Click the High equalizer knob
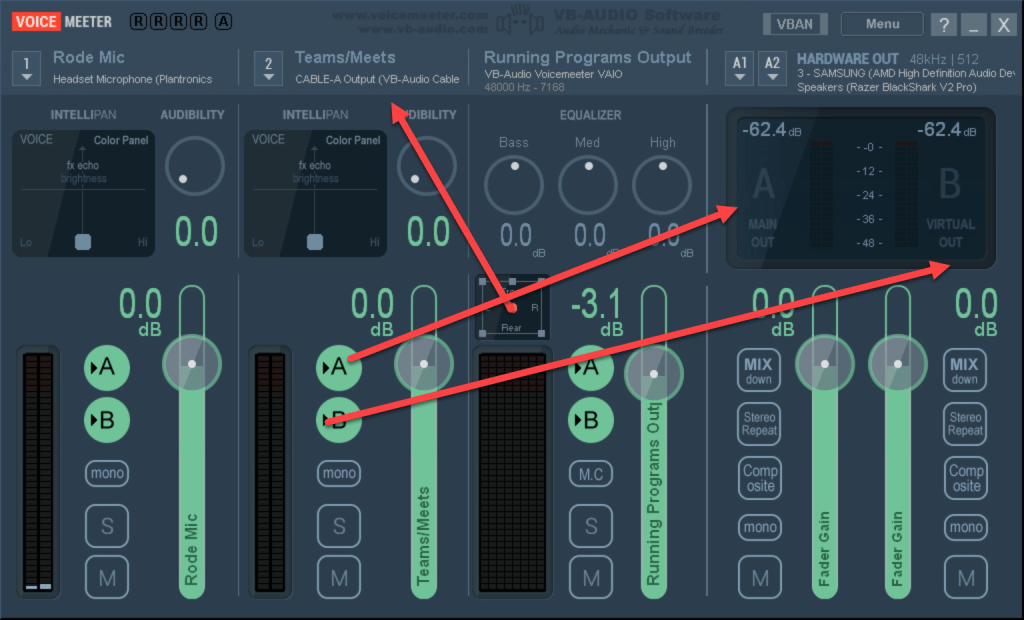 point(662,185)
